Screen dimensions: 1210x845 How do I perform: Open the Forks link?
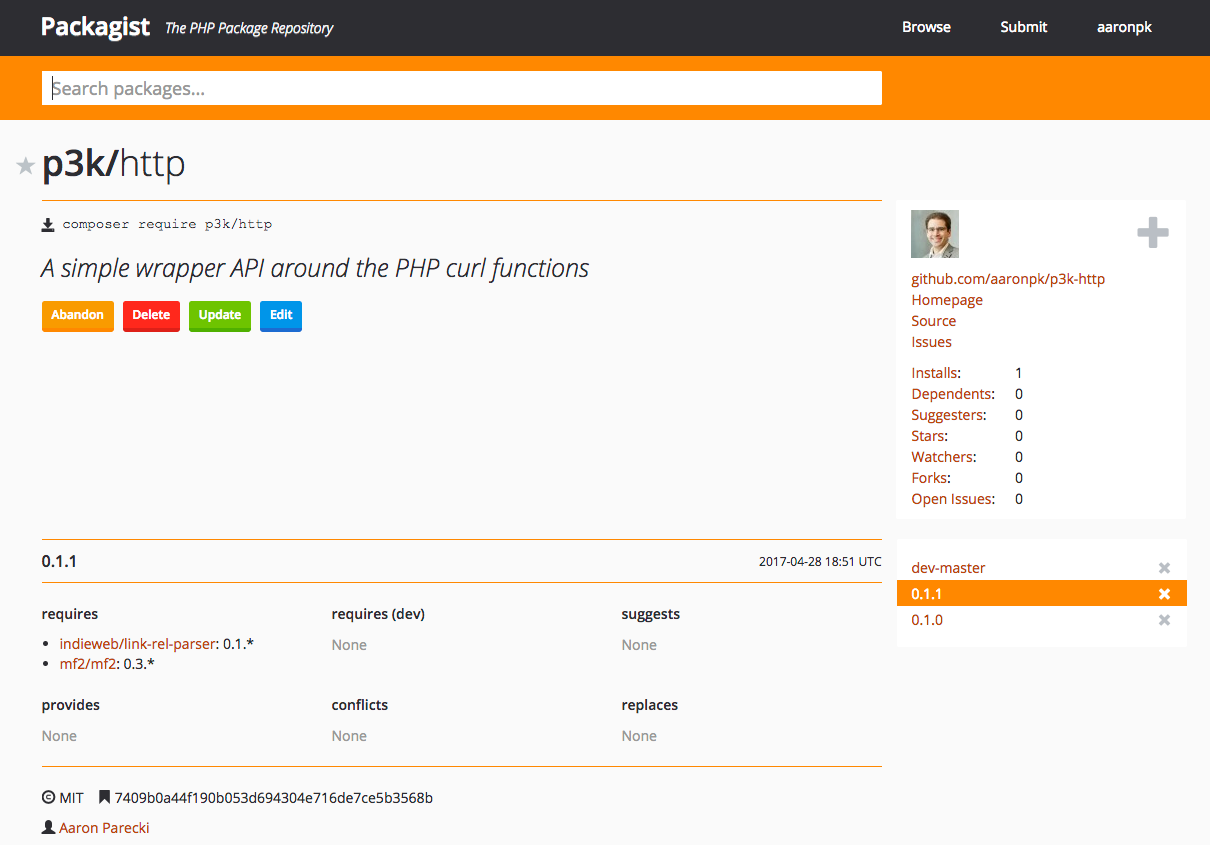coord(929,478)
